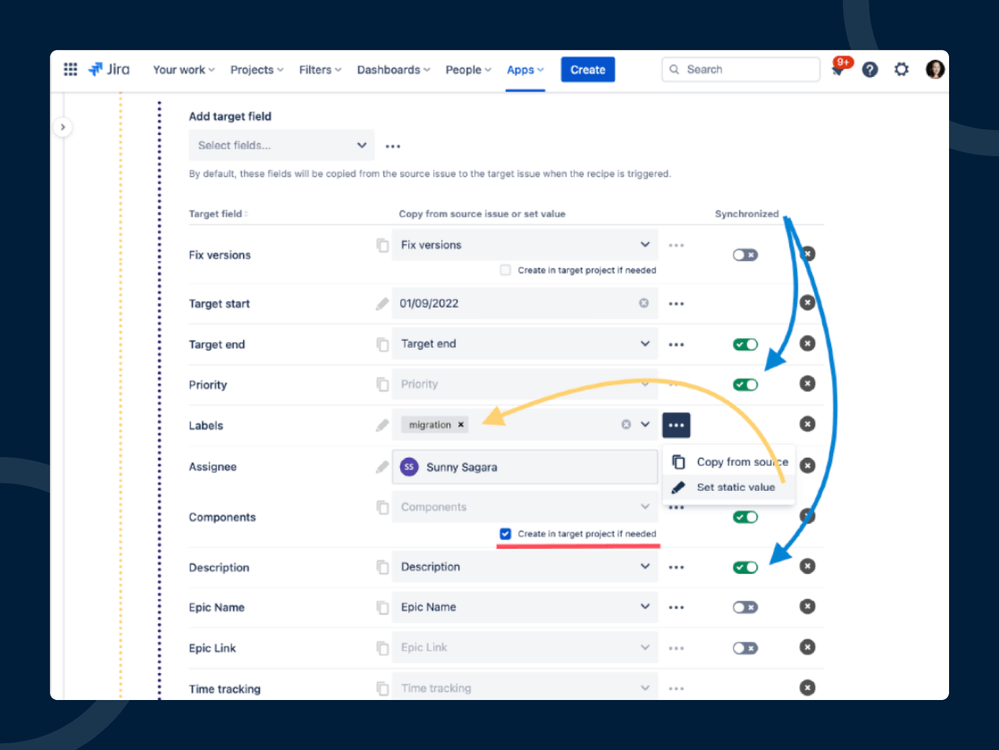Remove the Description field row
The image size is (999, 750).
807,566
